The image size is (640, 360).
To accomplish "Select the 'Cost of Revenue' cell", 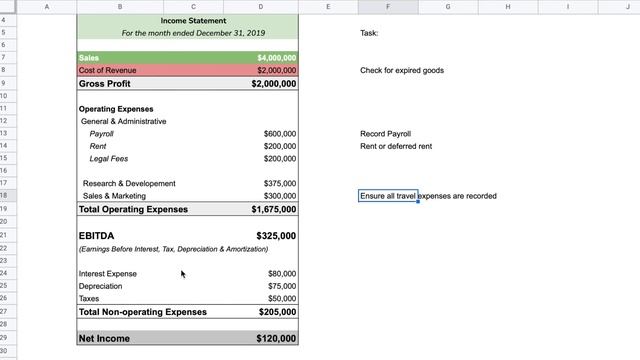I will coord(107,70).
